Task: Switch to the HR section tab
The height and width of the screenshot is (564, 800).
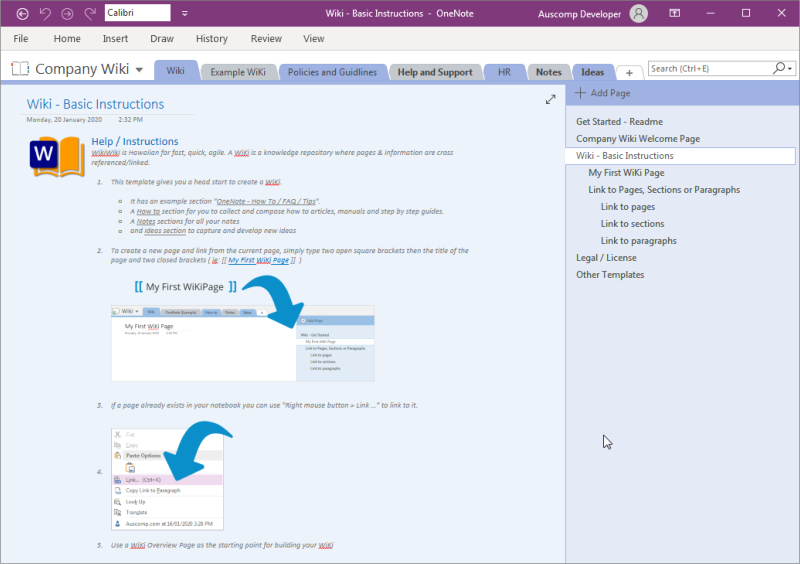Action: [504, 72]
